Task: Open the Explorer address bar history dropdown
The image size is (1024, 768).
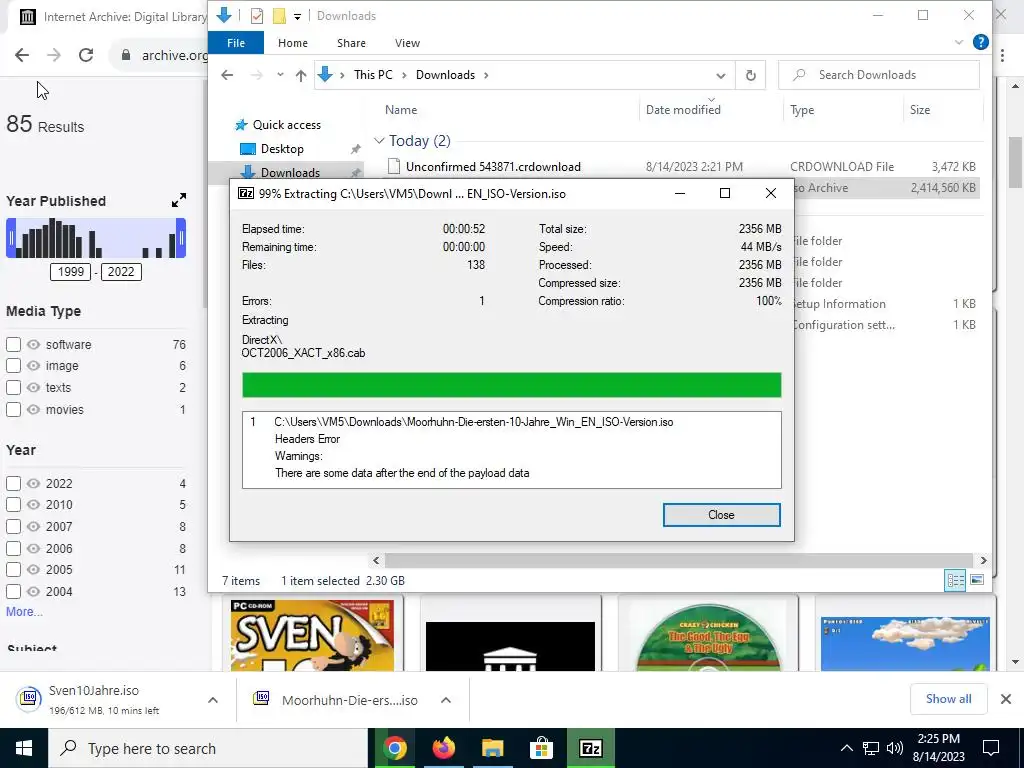Action: (x=720, y=76)
